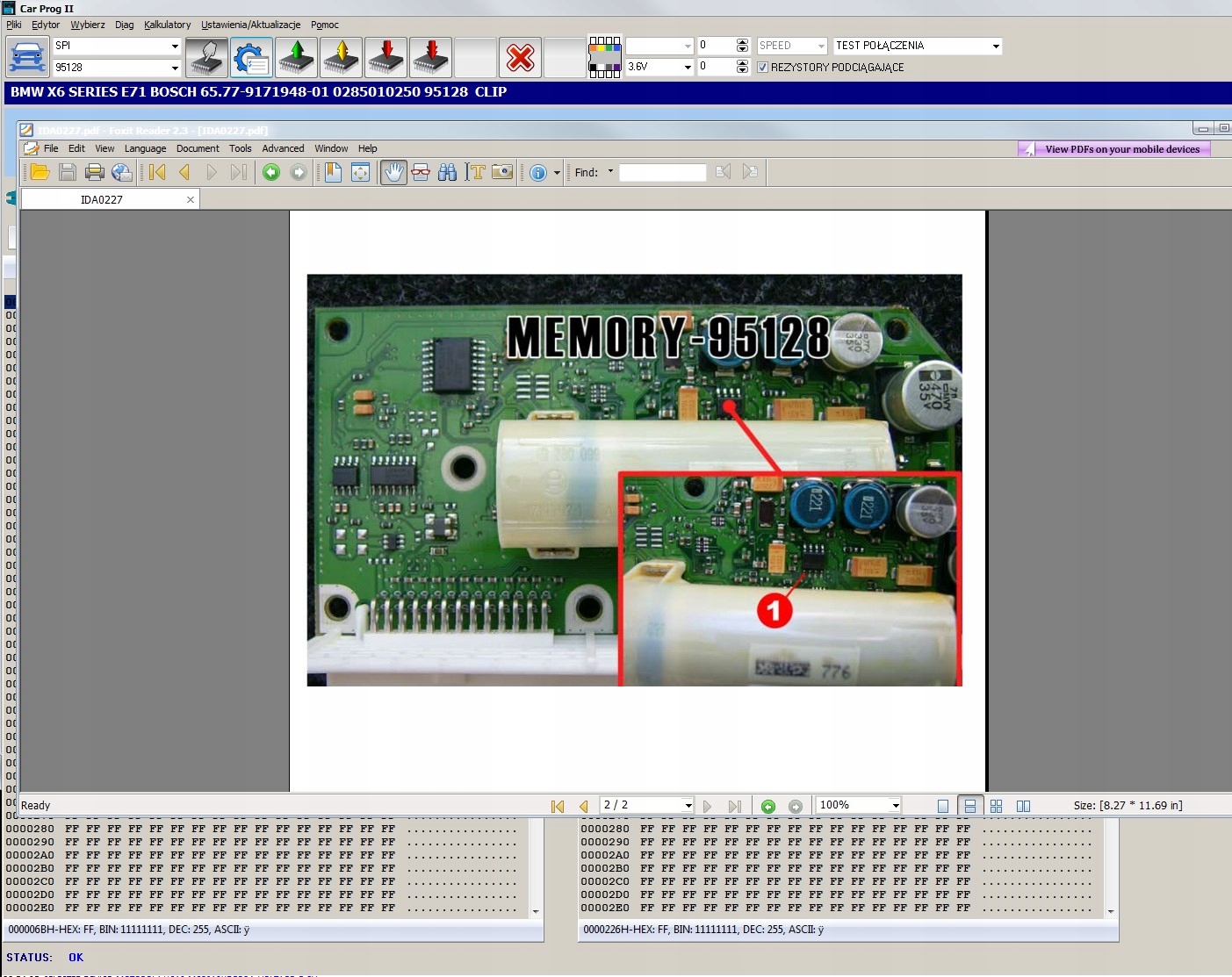
Task: Click the Open folder icon in Foxit Reader
Action: pos(40,172)
